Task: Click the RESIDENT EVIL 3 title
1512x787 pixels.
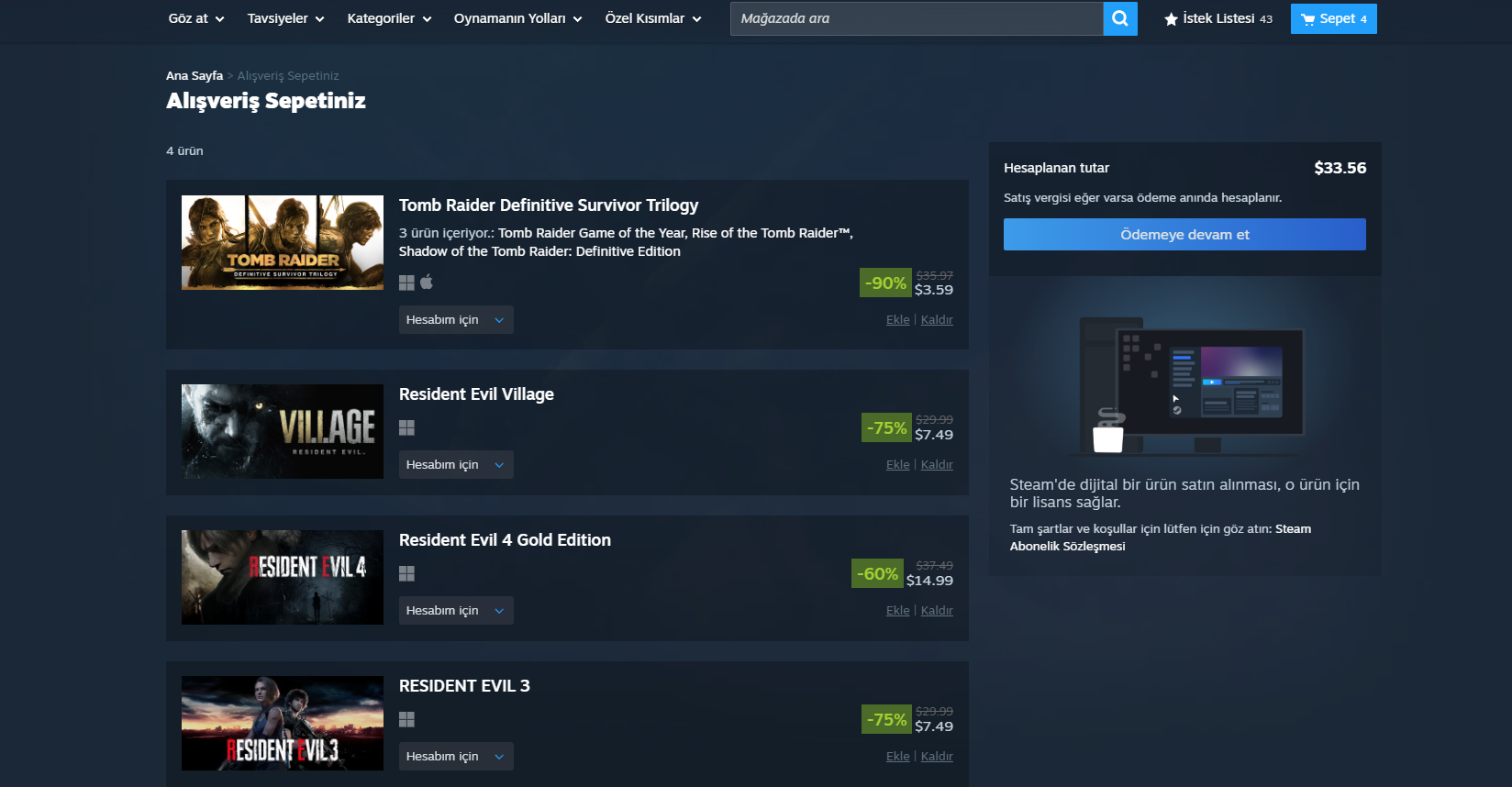Action: tap(464, 686)
